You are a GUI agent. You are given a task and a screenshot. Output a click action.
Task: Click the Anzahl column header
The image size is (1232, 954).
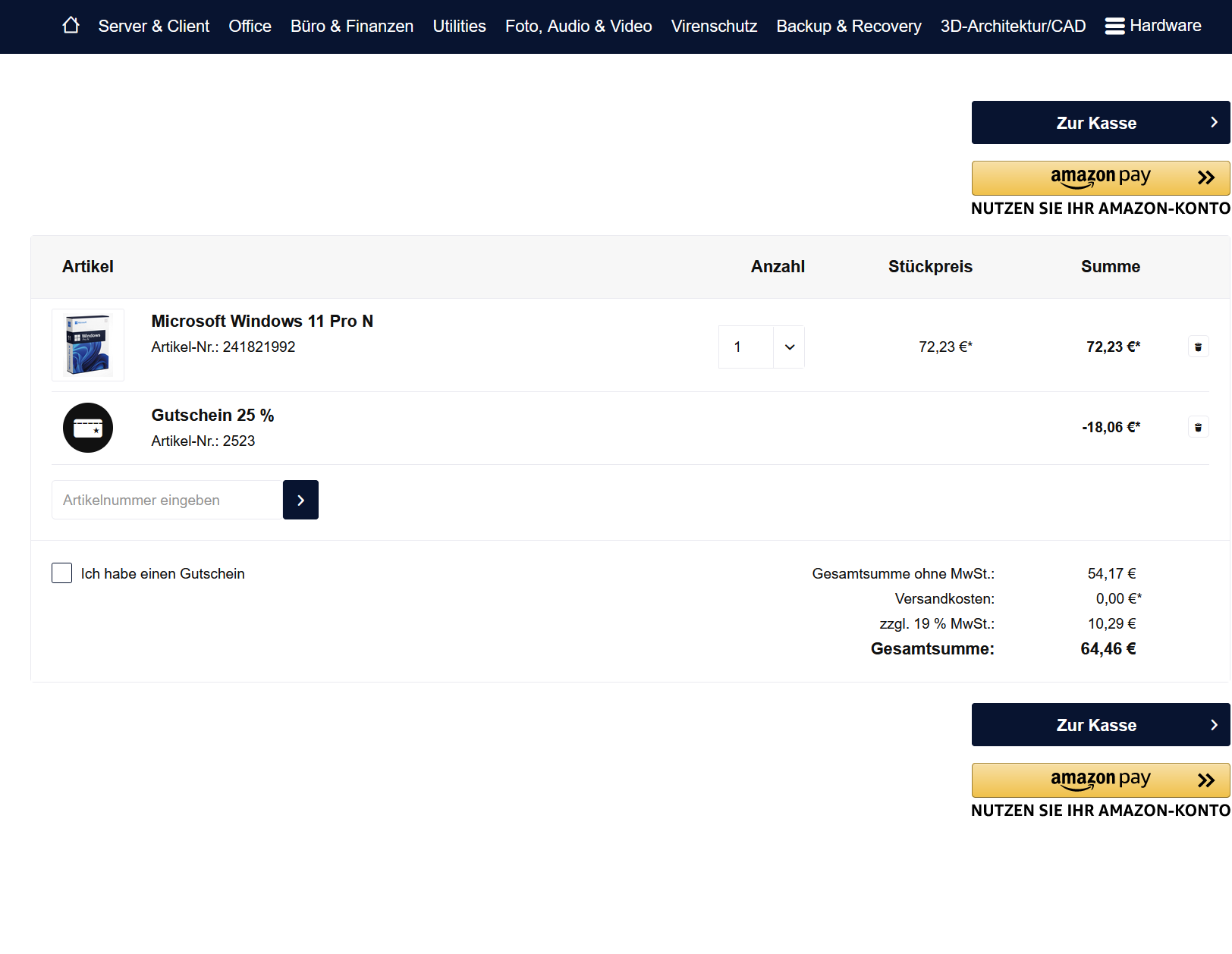click(778, 266)
